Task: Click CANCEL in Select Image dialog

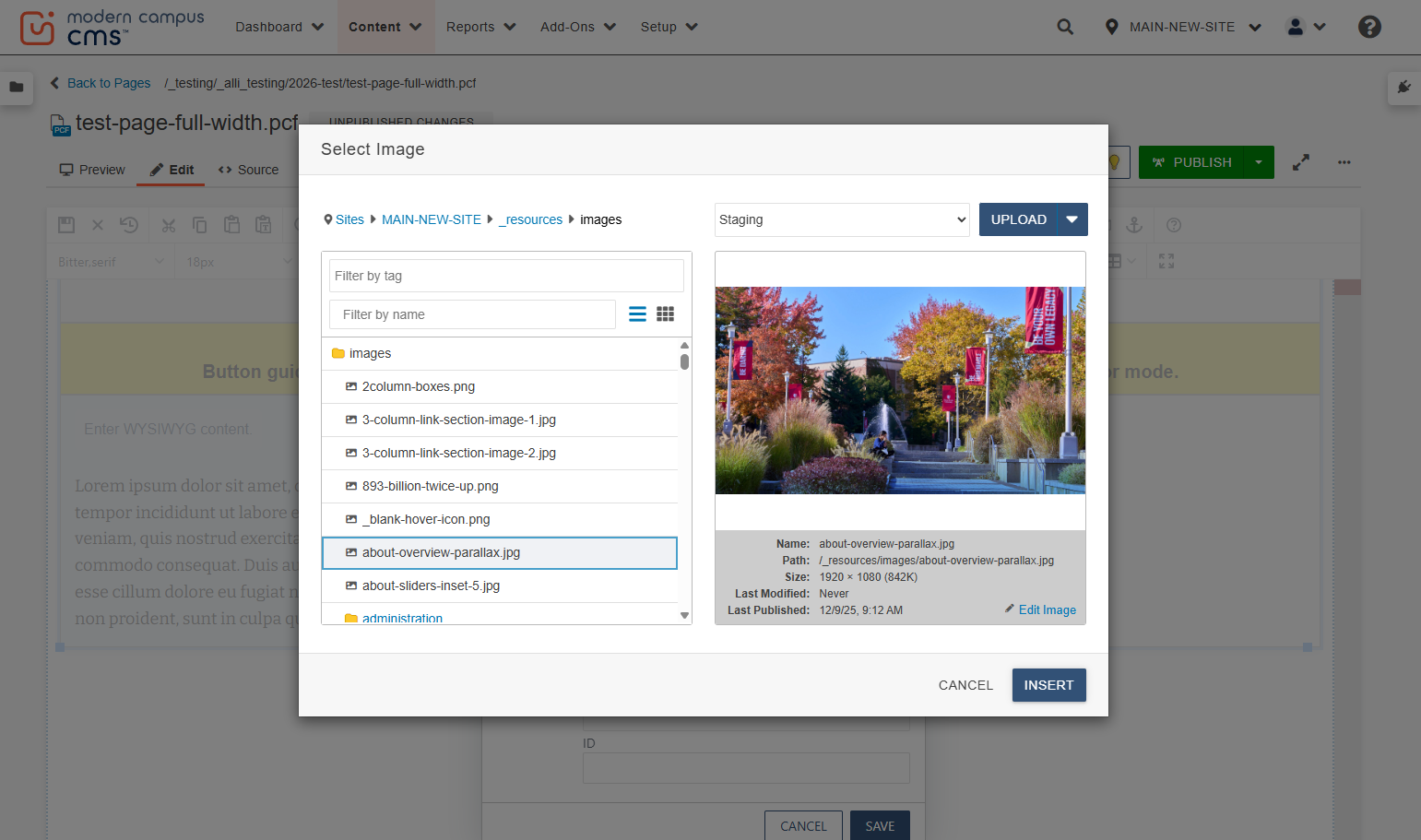Action: [965, 685]
